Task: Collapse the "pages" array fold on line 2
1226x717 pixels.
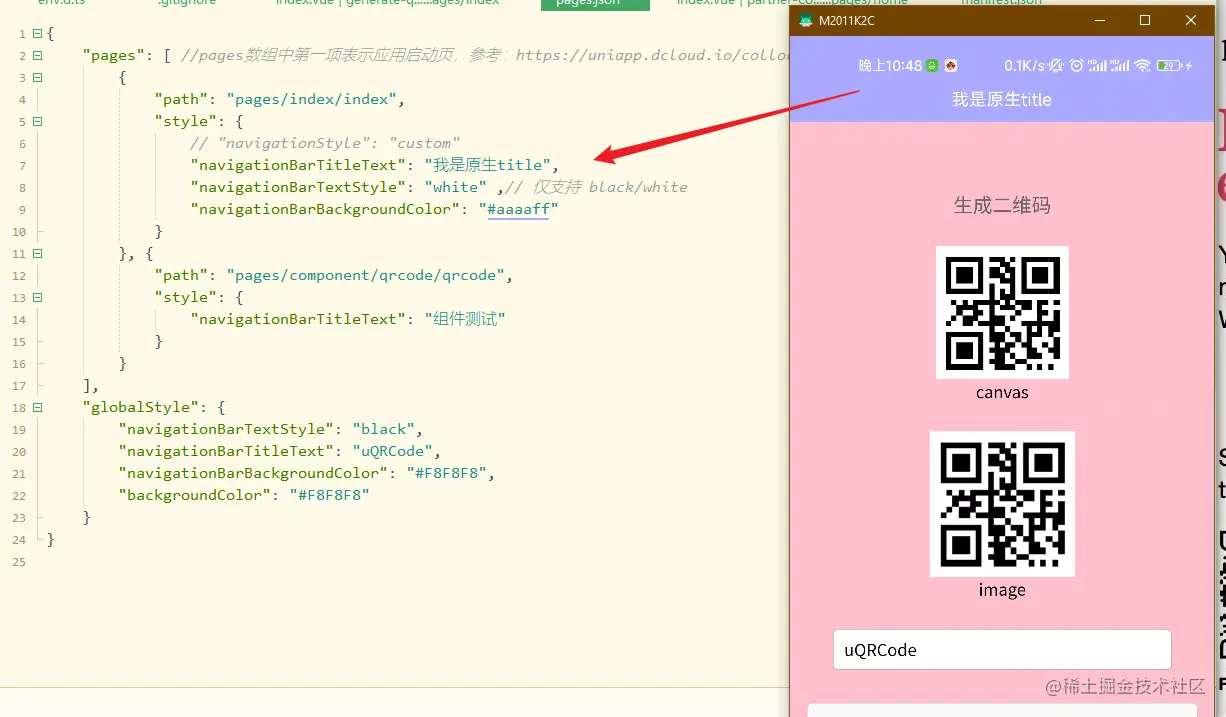Action: pyautogui.click(x=37, y=55)
